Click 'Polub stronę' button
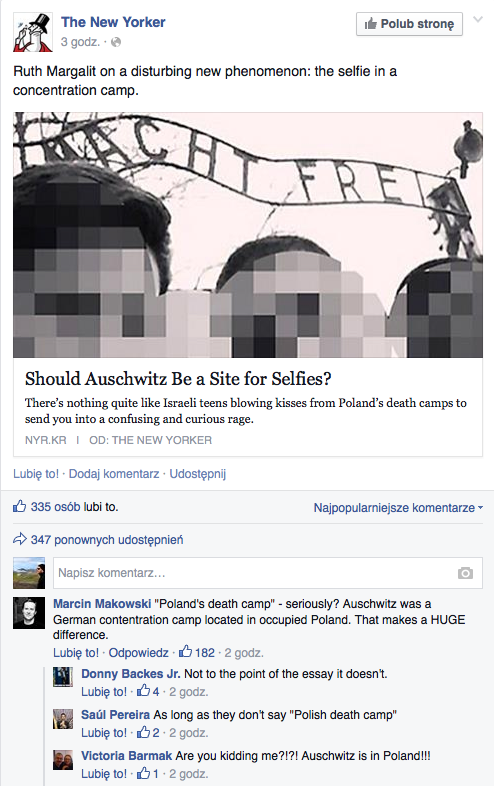494x786 pixels. tap(409, 24)
